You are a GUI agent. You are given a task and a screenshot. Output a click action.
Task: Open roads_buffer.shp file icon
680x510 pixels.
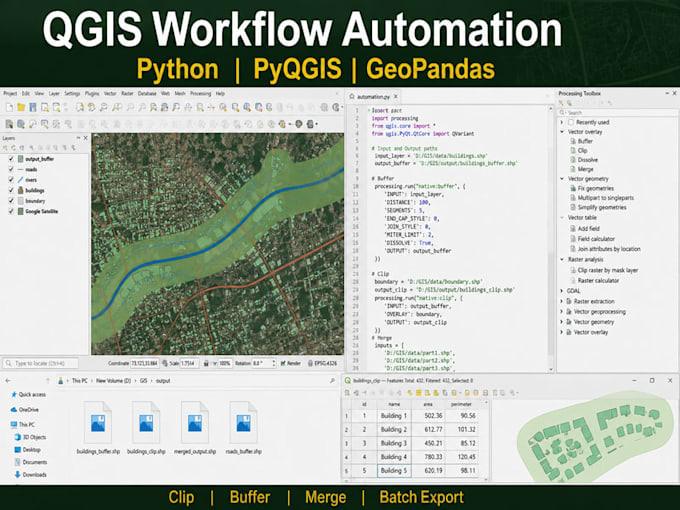point(243,422)
